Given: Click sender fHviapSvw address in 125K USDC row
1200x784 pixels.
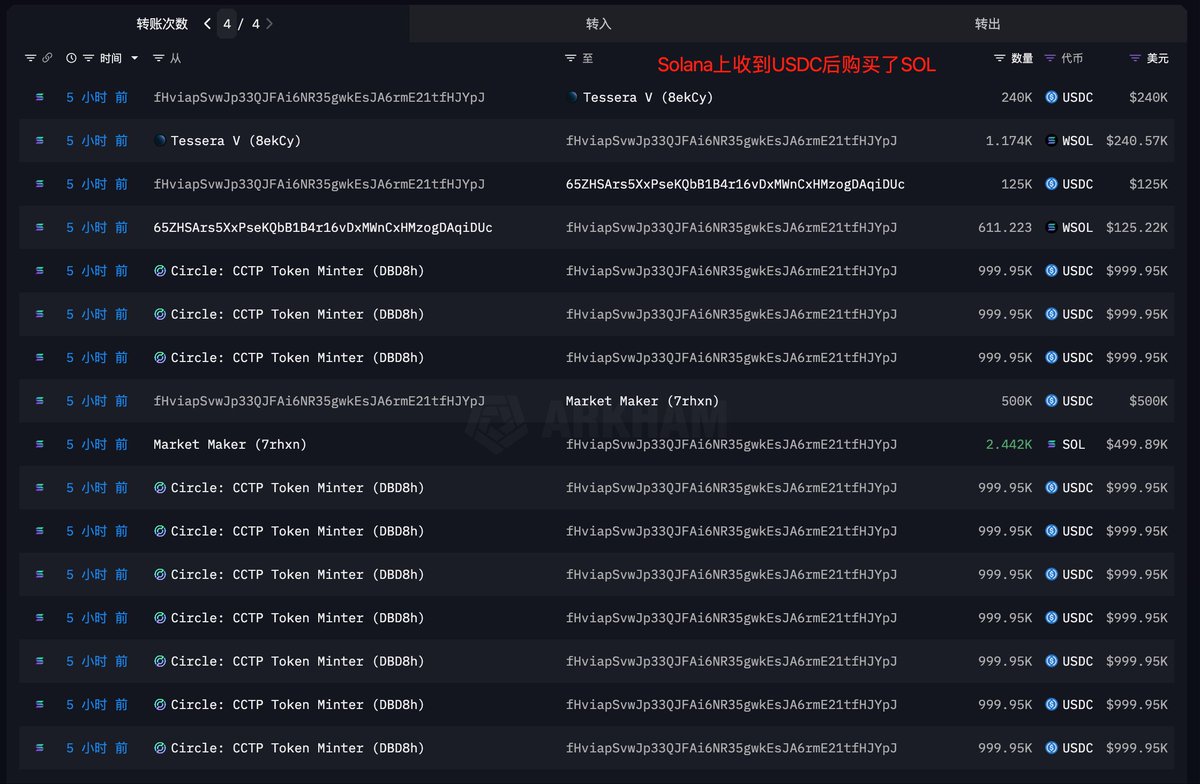Looking at the screenshot, I should 319,184.
